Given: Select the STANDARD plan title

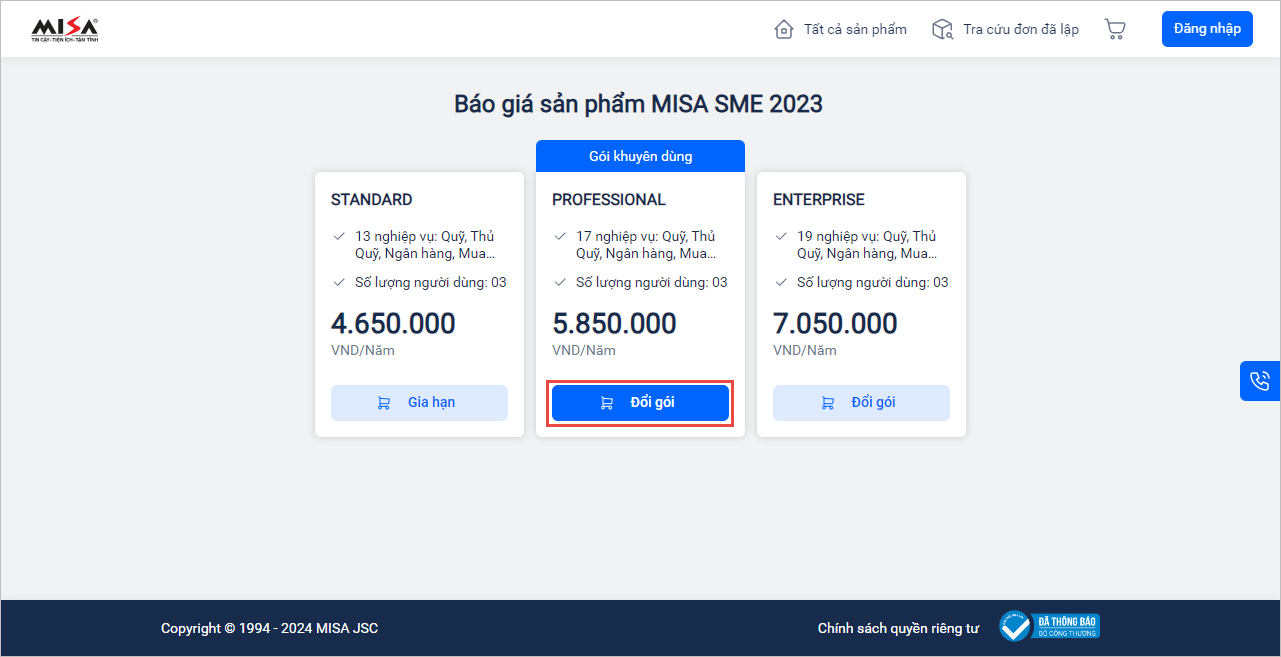Looking at the screenshot, I should pyautogui.click(x=372, y=200).
